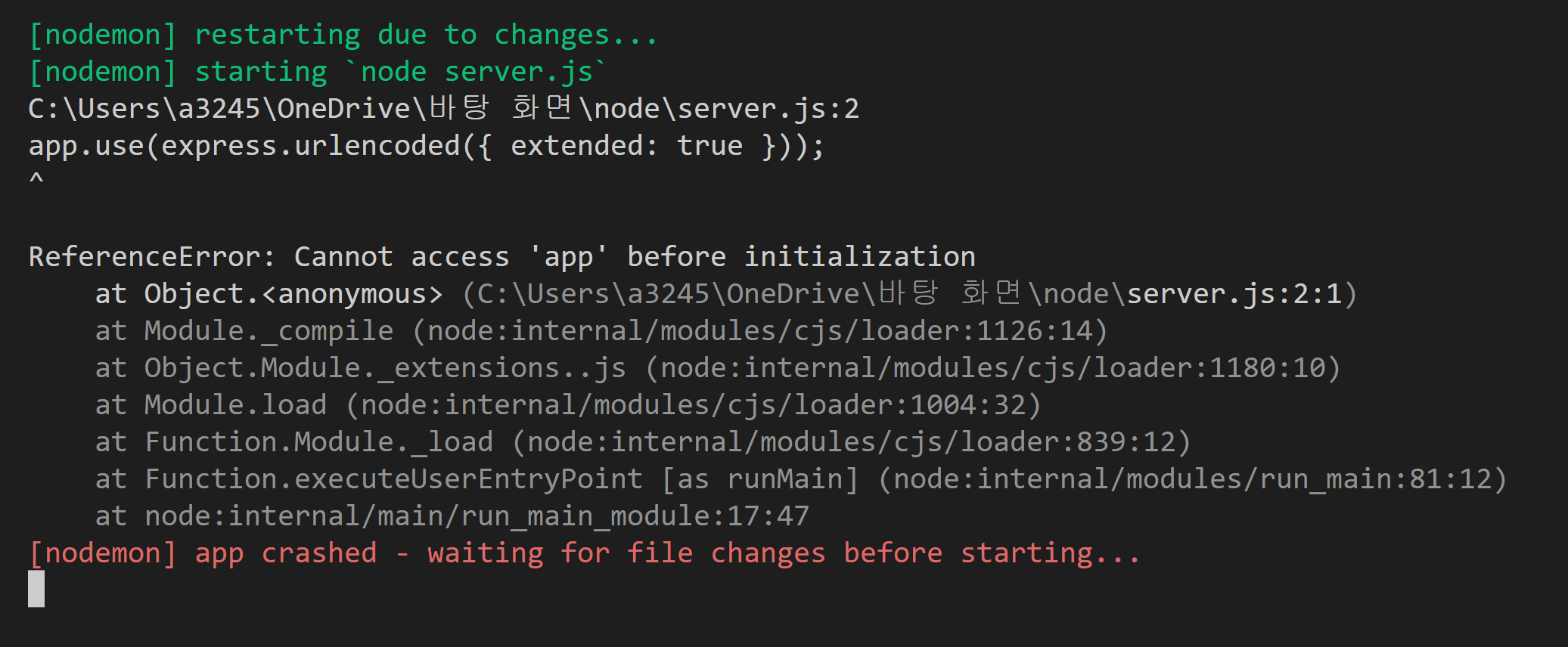
Task: Click the Function.Module._load trace line
Action: point(643,442)
